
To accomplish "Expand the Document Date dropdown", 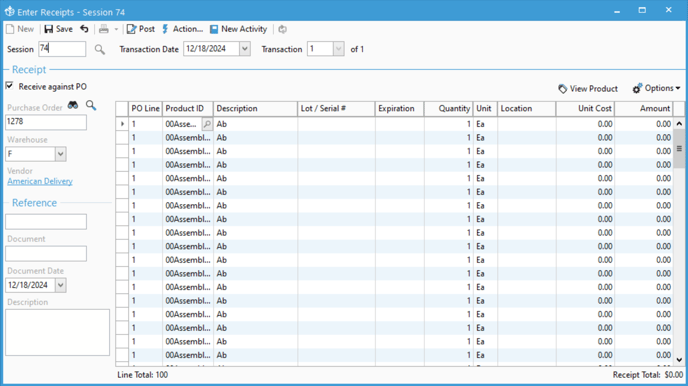I will (61, 285).
